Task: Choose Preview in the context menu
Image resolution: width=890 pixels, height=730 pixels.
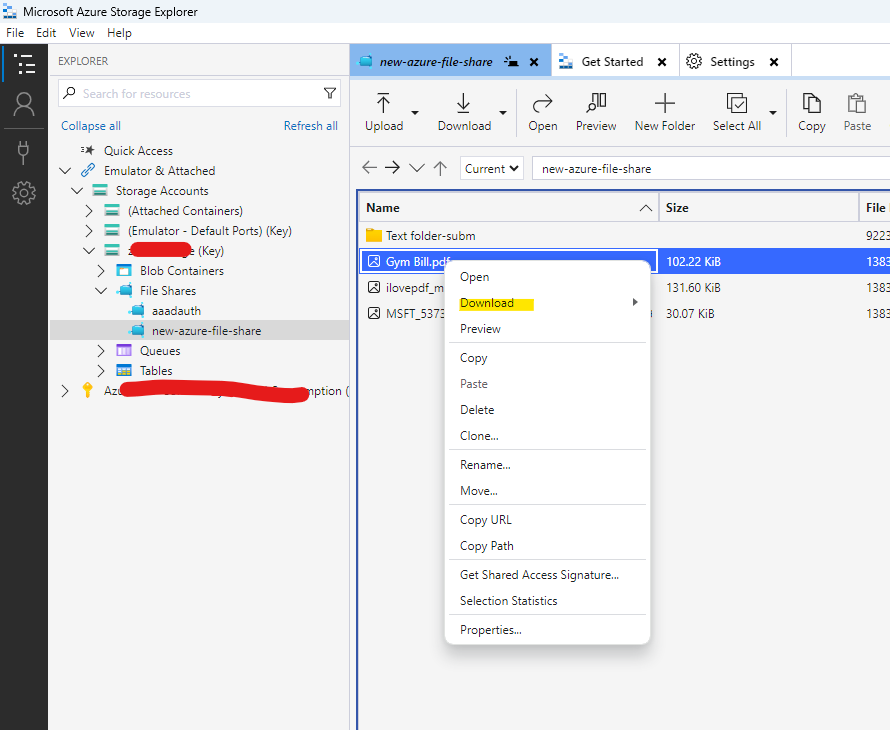Action: (x=547, y=329)
